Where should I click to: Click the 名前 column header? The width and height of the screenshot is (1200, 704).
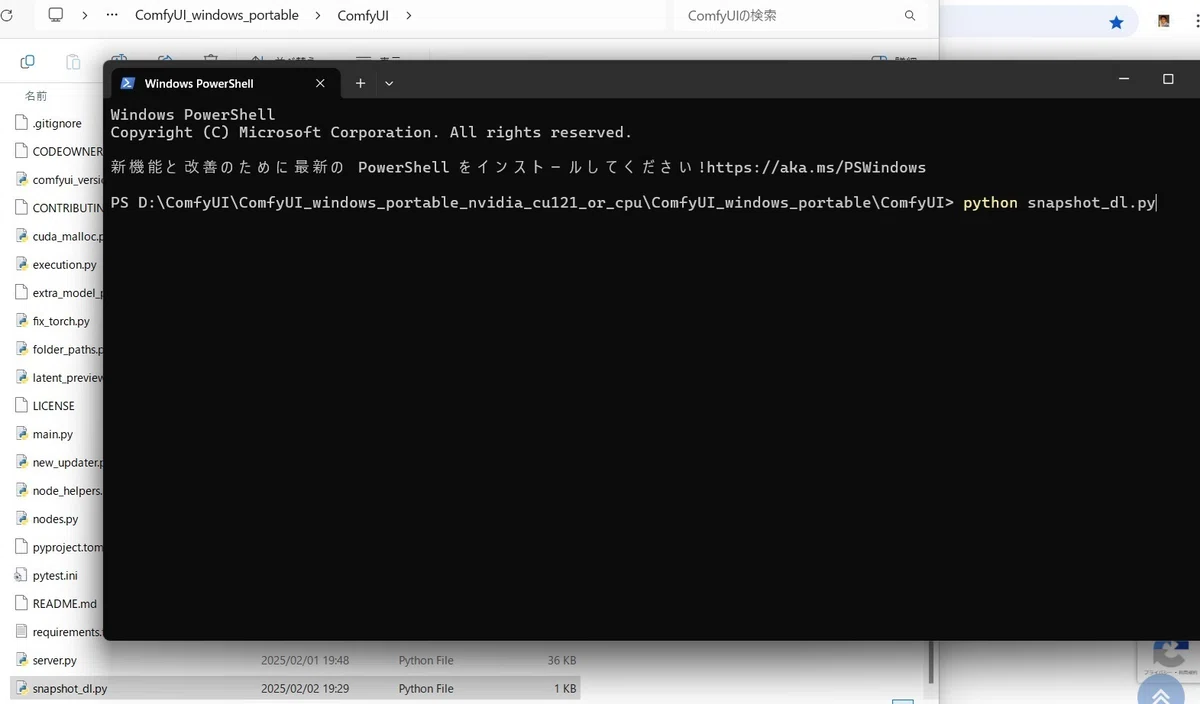tap(36, 95)
